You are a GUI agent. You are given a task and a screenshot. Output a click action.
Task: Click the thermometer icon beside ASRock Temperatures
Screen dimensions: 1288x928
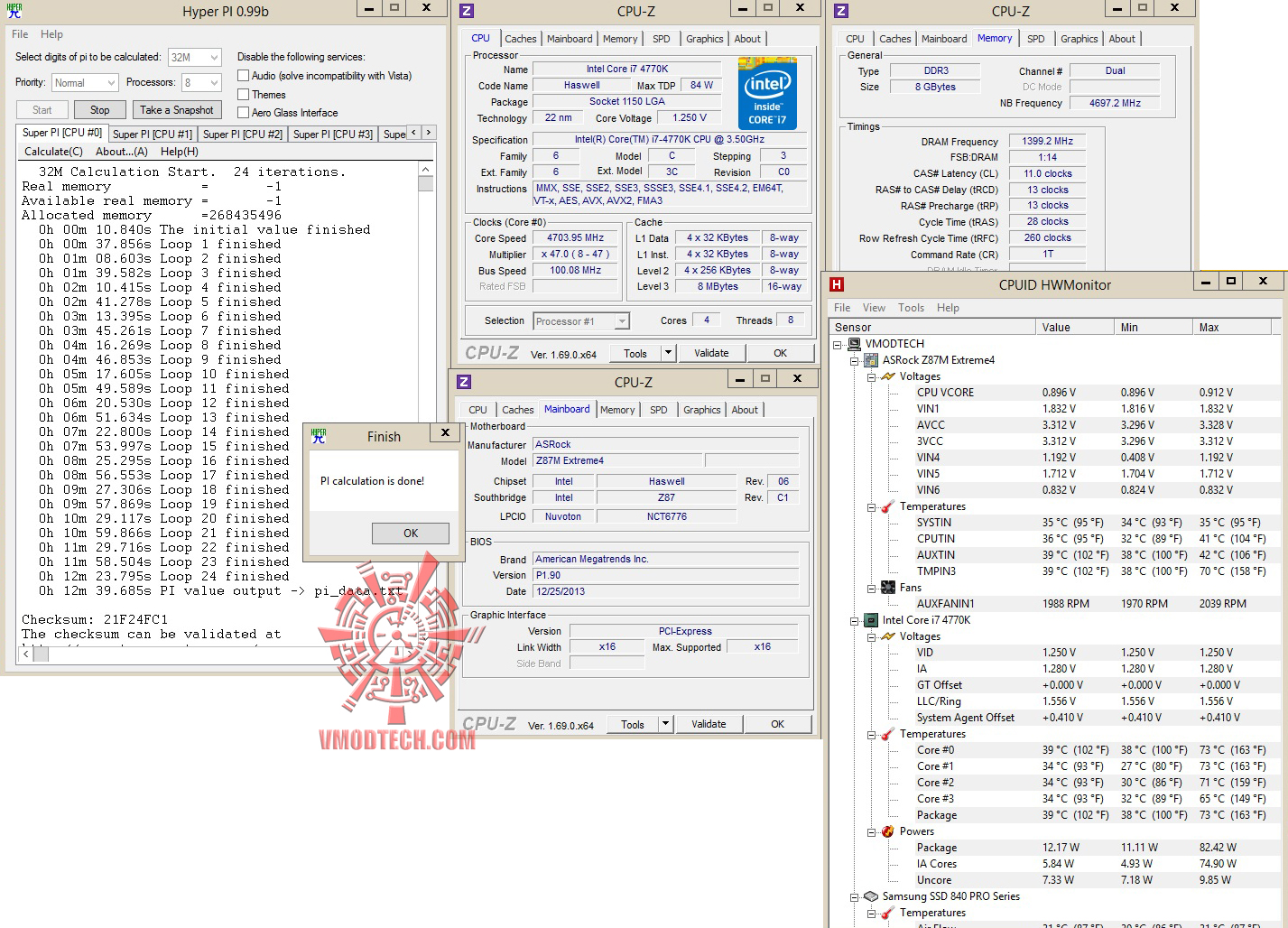click(x=888, y=506)
